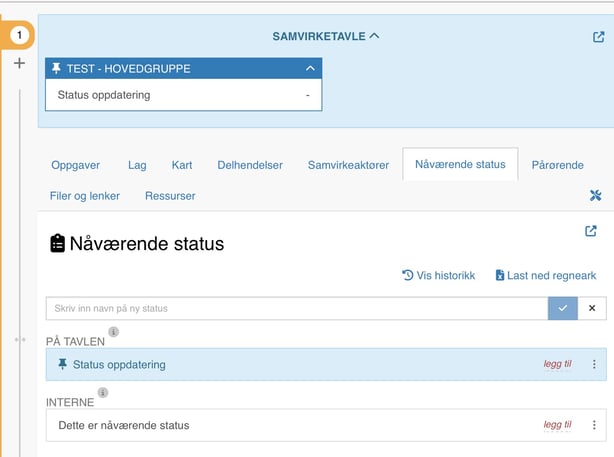This screenshot has height=457, width=614.
Task: Click the new status name input field
Action: coord(296,308)
